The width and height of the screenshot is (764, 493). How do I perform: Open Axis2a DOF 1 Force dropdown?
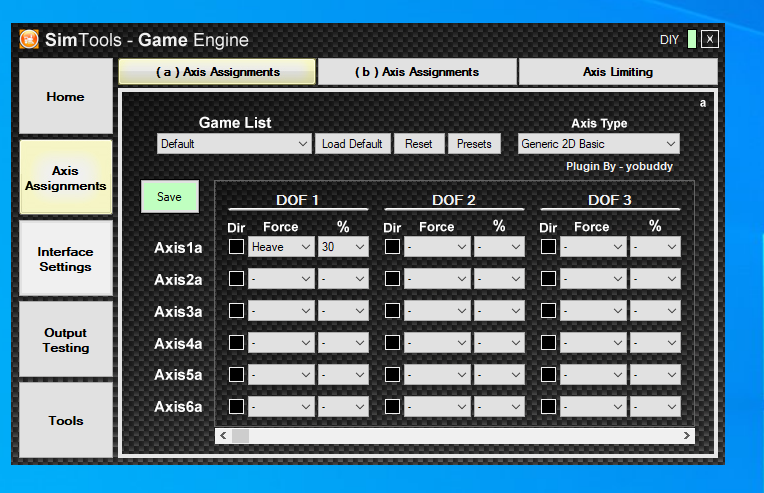[x=281, y=279]
